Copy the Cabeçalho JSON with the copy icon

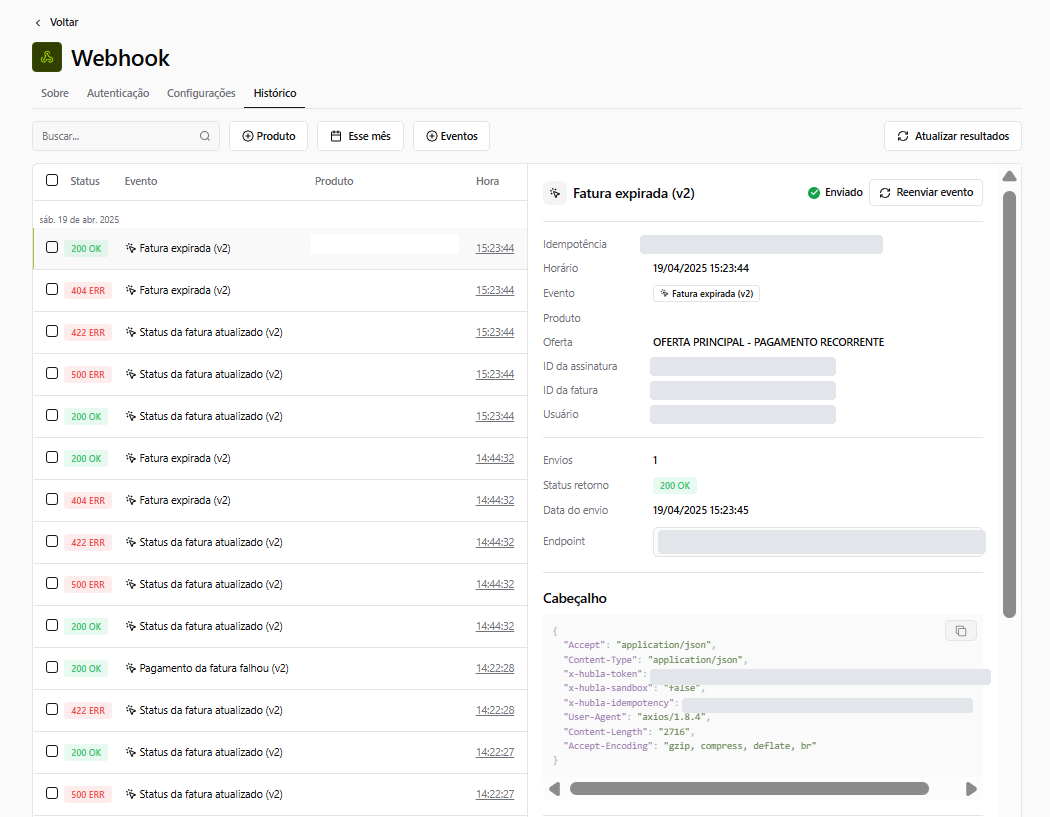click(x=961, y=631)
